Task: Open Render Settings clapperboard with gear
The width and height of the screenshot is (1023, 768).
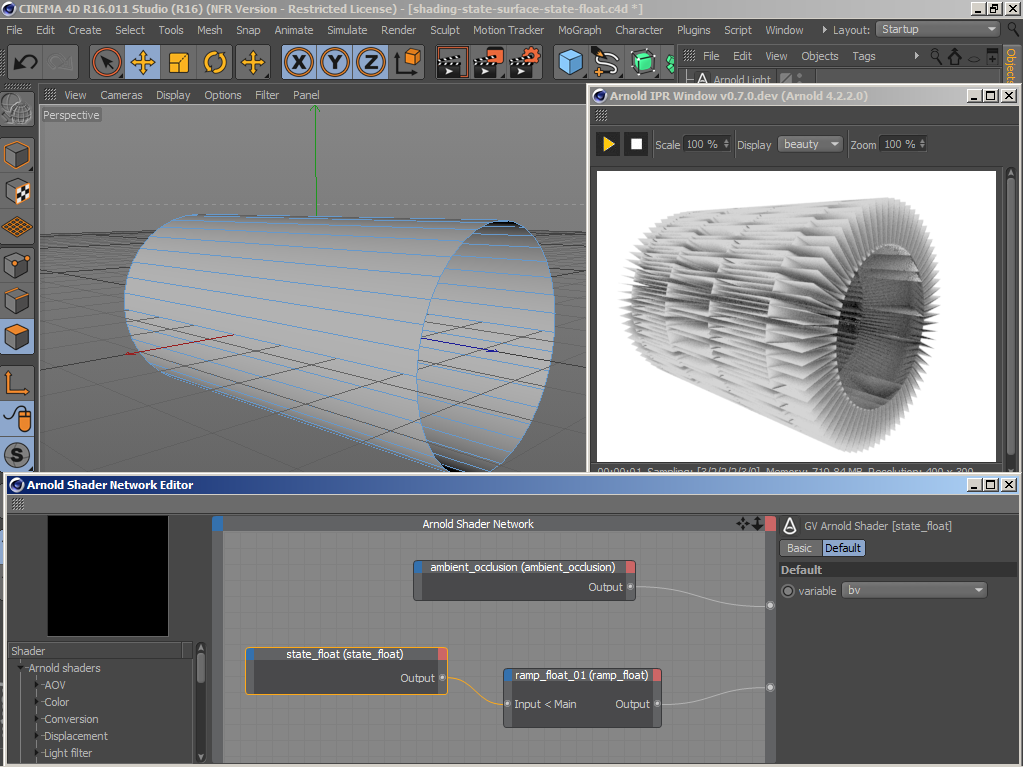Action: tap(524, 63)
